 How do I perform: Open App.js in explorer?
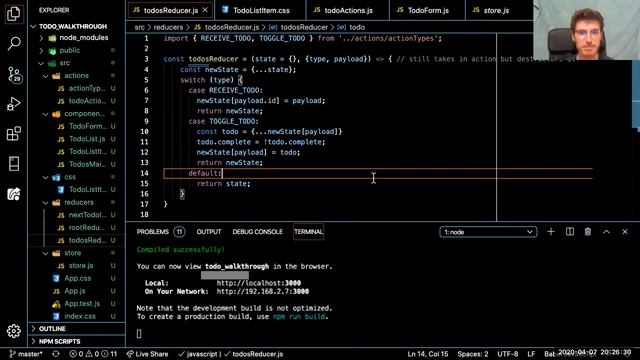pos(77,291)
